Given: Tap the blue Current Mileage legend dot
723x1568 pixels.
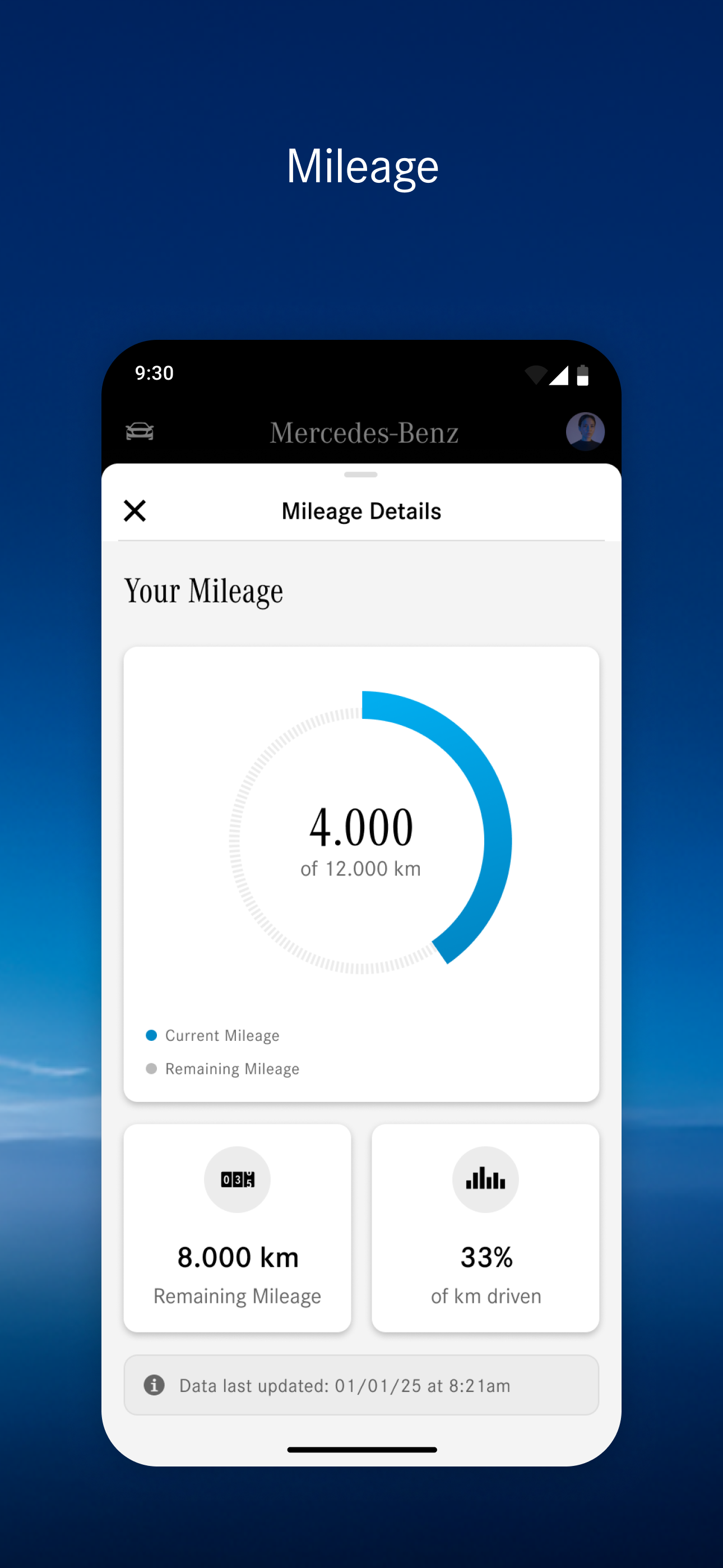Looking at the screenshot, I should (x=151, y=1035).
